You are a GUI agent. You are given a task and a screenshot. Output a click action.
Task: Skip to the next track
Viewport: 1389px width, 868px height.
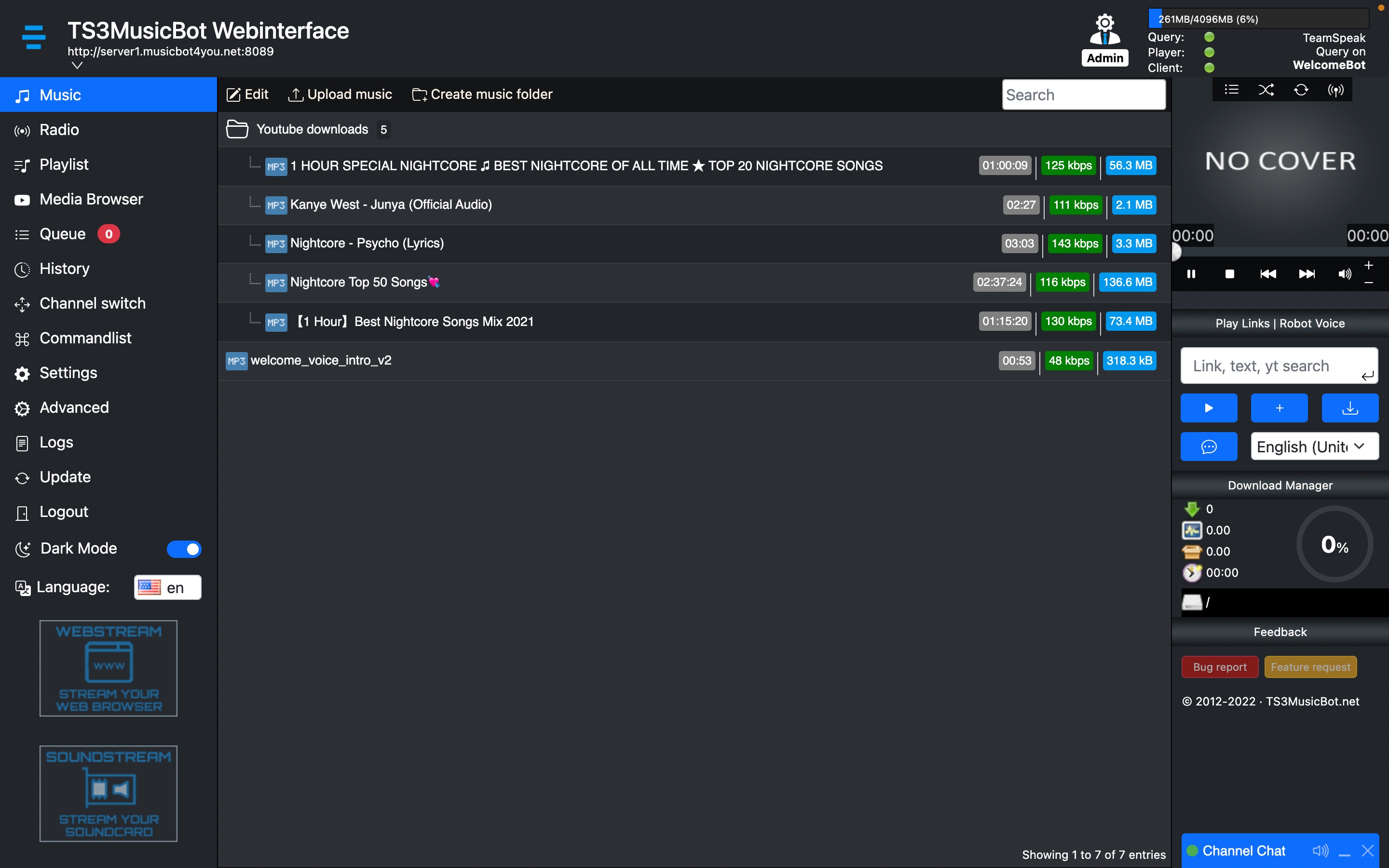(1307, 274)
